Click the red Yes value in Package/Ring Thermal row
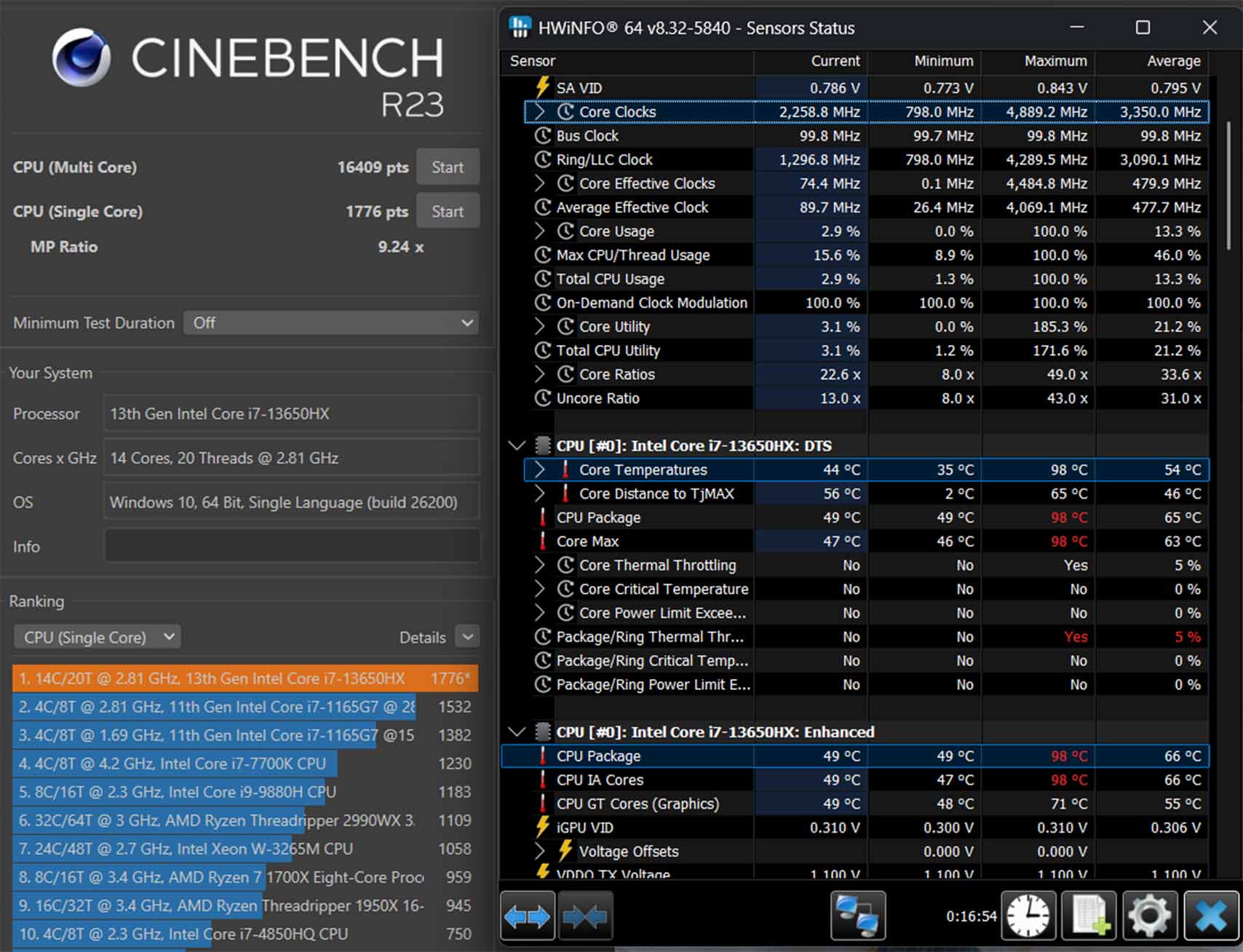1243x952 pixels. [x=1076, y=637]
